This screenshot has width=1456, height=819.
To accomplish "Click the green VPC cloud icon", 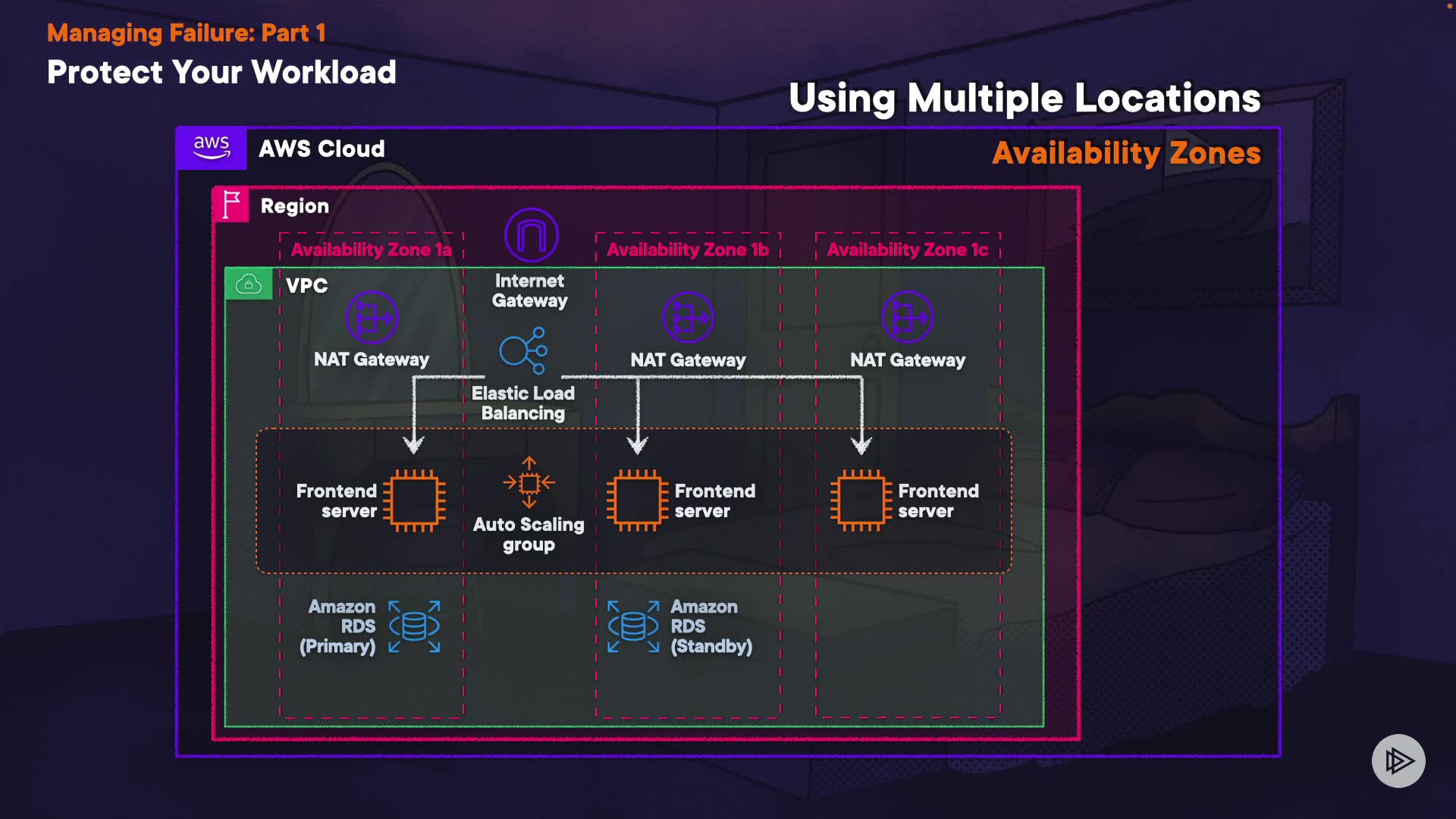I will [249, 284].
